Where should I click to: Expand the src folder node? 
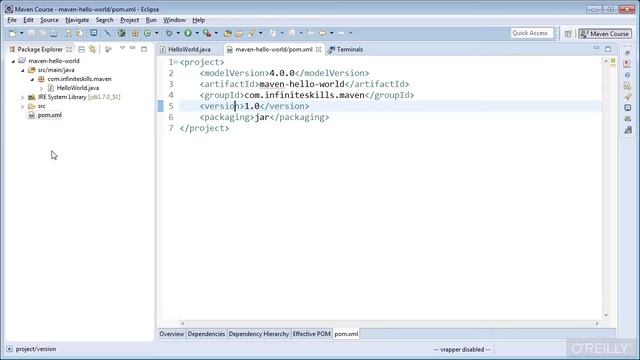click(23, 107)
